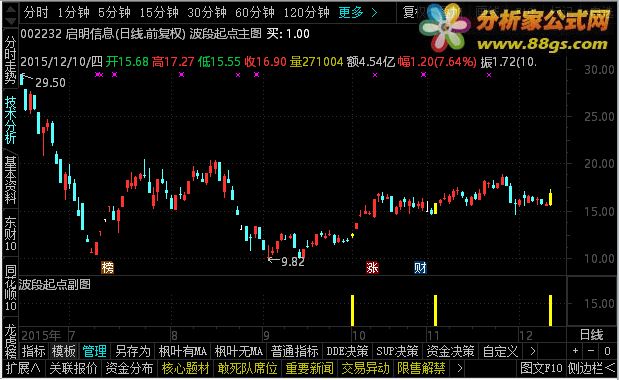Select the SUP决策 template tab
Viewport: 619px width, 380px height.
397,351
